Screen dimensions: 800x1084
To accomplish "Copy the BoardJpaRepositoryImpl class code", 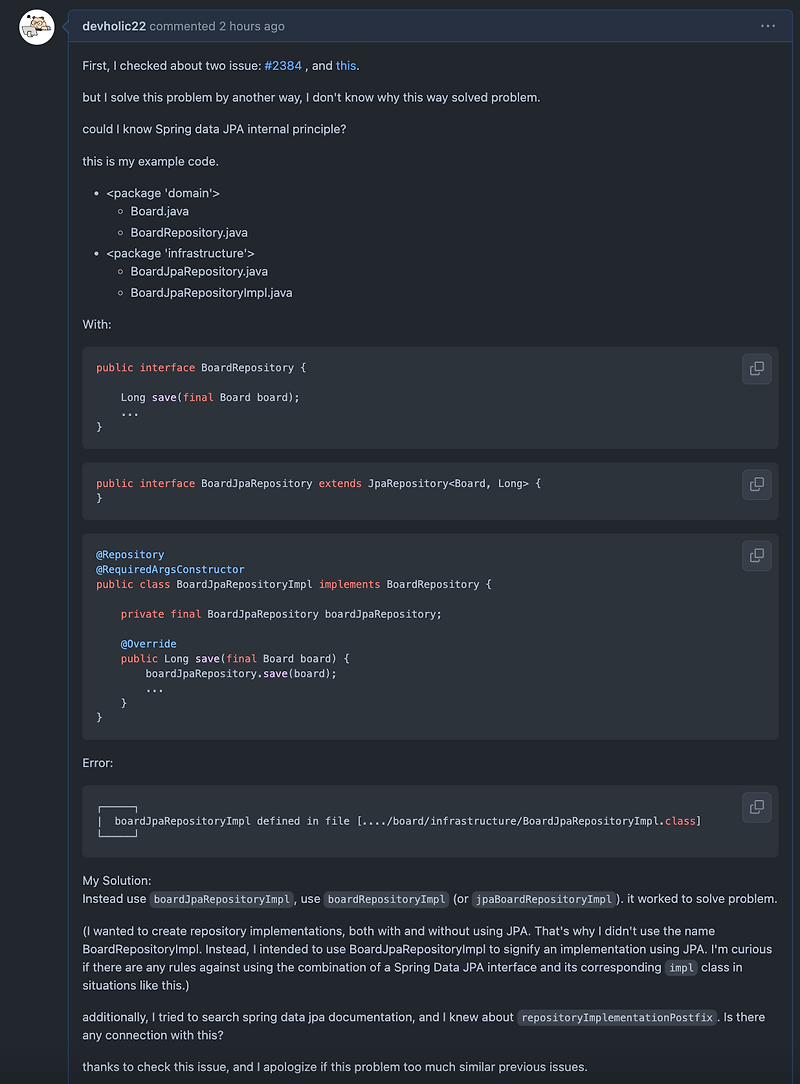I will (756, 555).
